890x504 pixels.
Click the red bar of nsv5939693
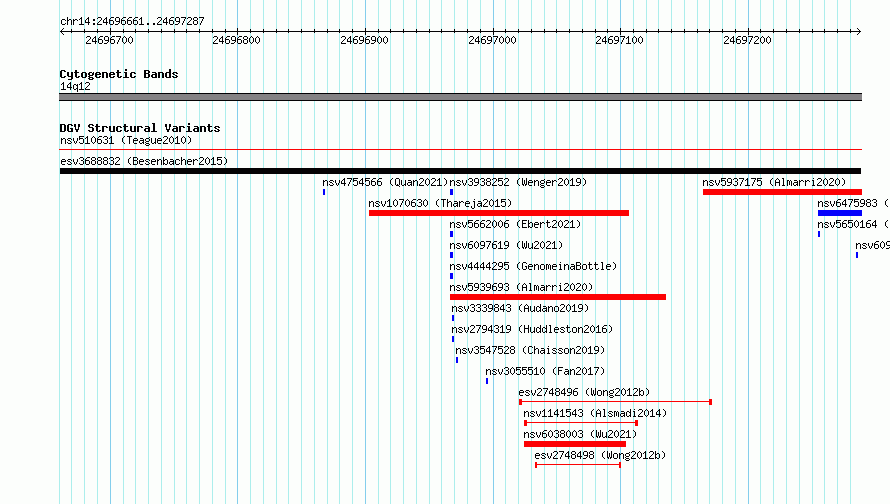558,297
